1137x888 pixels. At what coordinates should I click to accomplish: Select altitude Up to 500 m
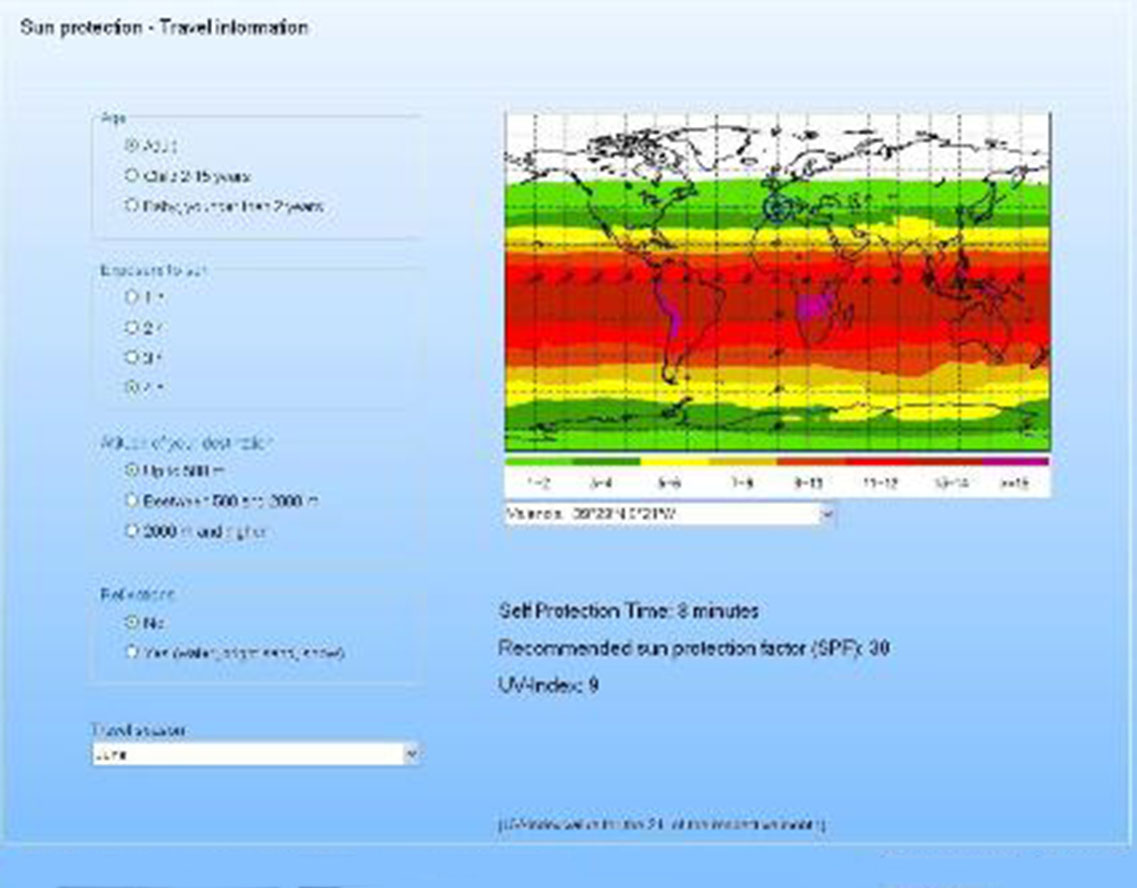click(131, 470)
